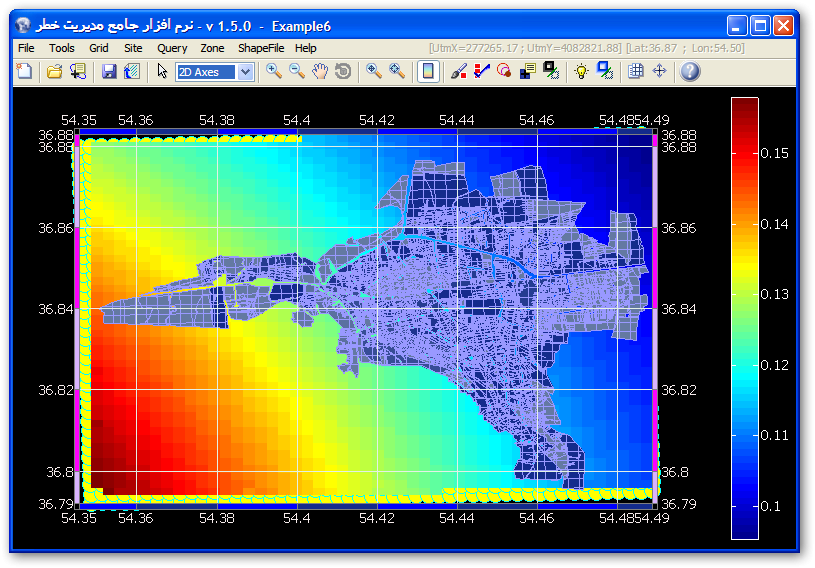Activate the Zoom Out magnifier
The width and height of the screenshot is (815, 568).
pos(297,71)
